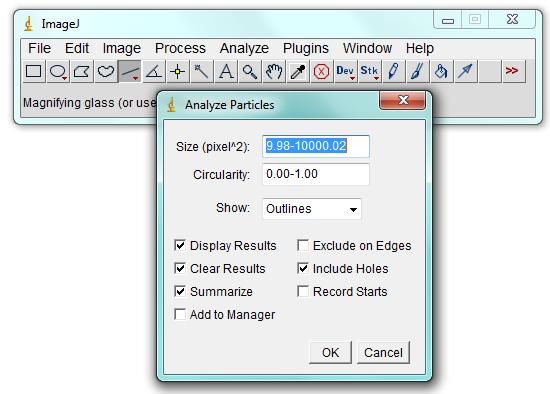Click the blank toolbar slot before >>
This screenshot has height=394, width=550.
(x=489, y=71)
